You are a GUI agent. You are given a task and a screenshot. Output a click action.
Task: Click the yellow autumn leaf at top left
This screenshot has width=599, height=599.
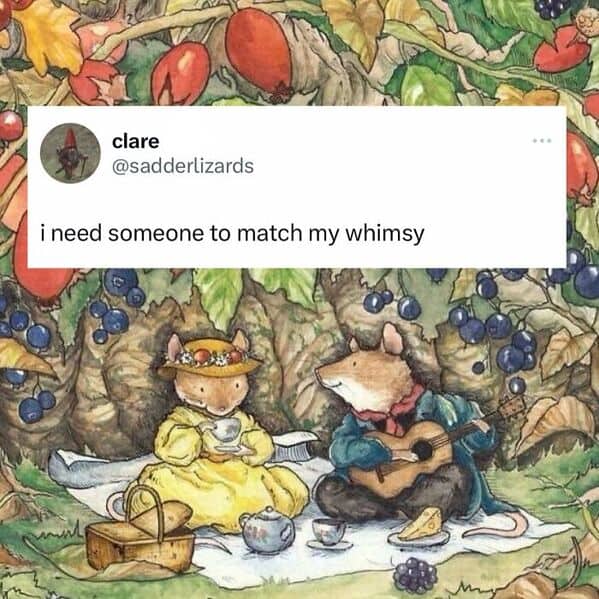coord(49,37)
